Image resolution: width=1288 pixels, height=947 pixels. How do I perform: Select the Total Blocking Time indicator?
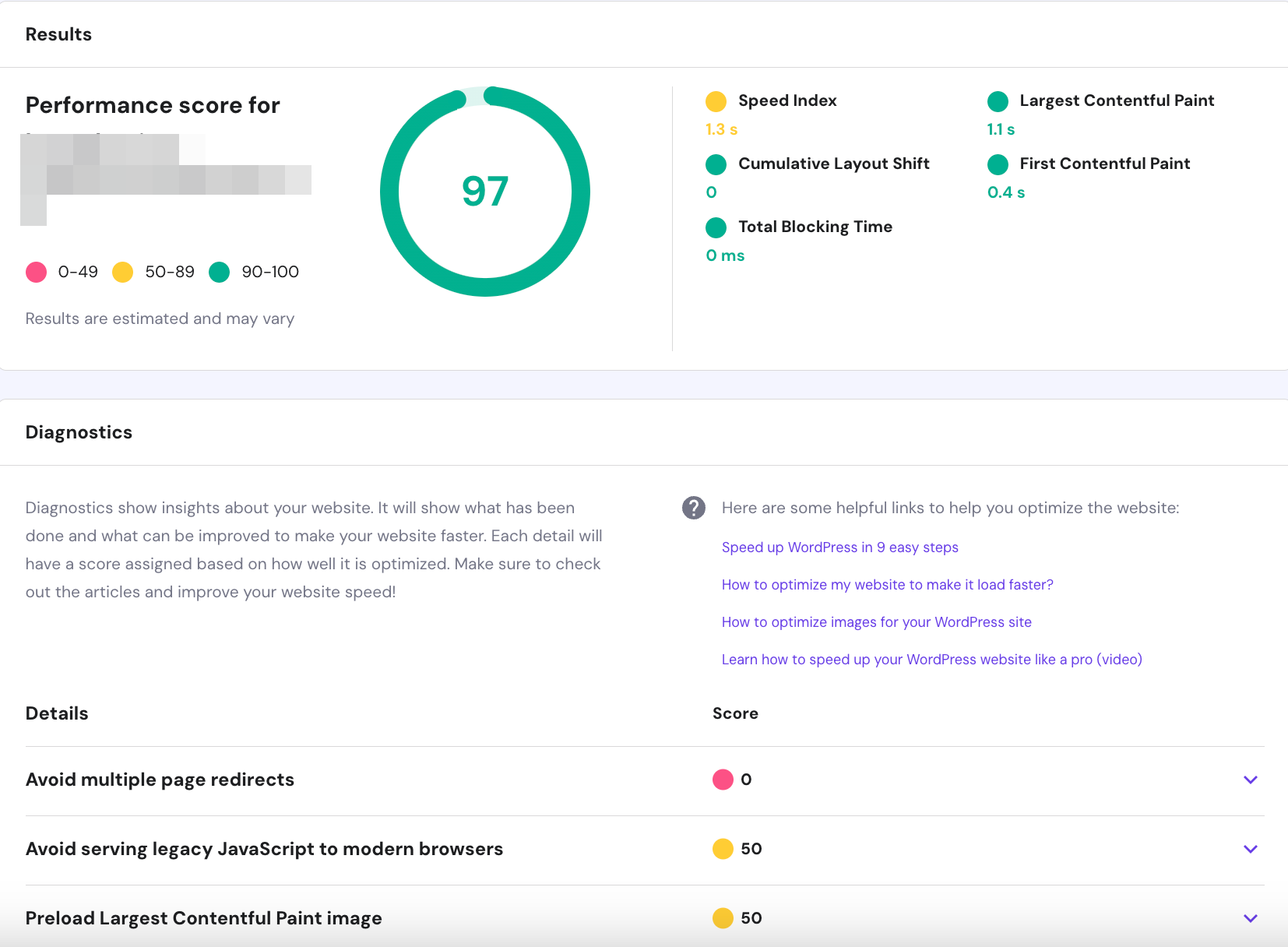[716, 227]
